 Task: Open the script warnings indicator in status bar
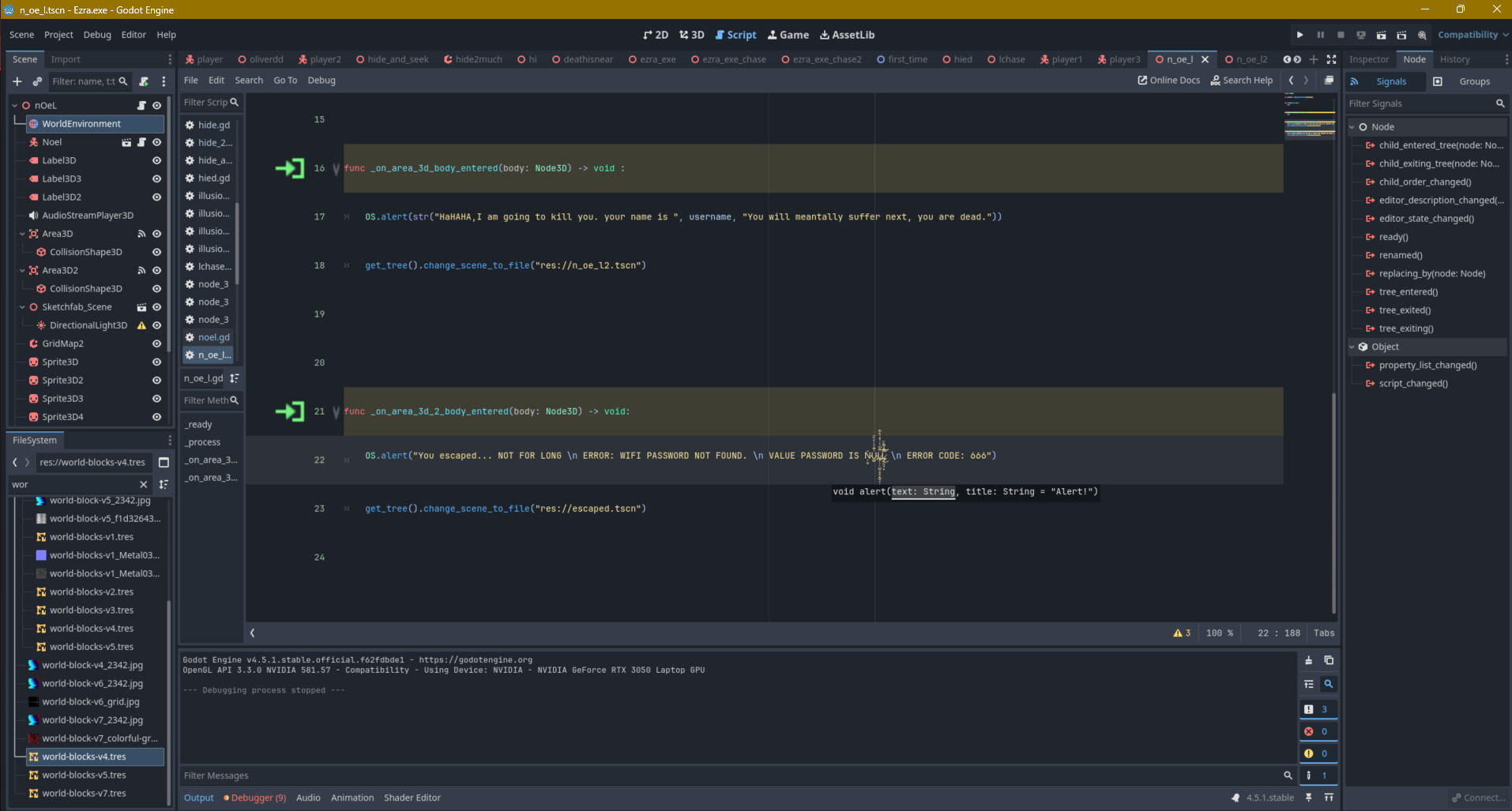(x=1182, y=633)
